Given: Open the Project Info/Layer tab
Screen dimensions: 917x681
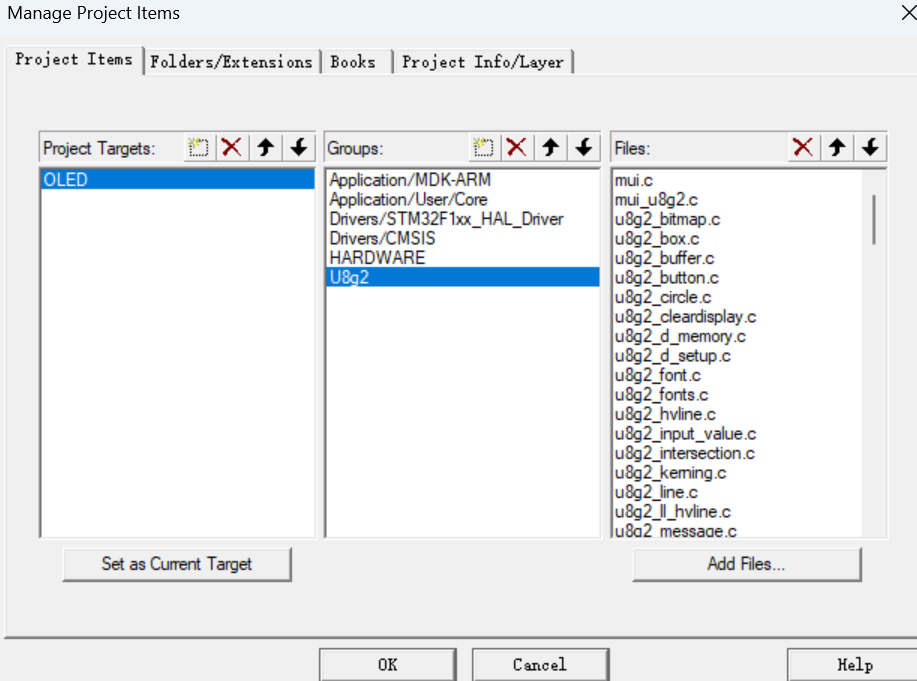Looking at the screenshot, I should point(483,61).
